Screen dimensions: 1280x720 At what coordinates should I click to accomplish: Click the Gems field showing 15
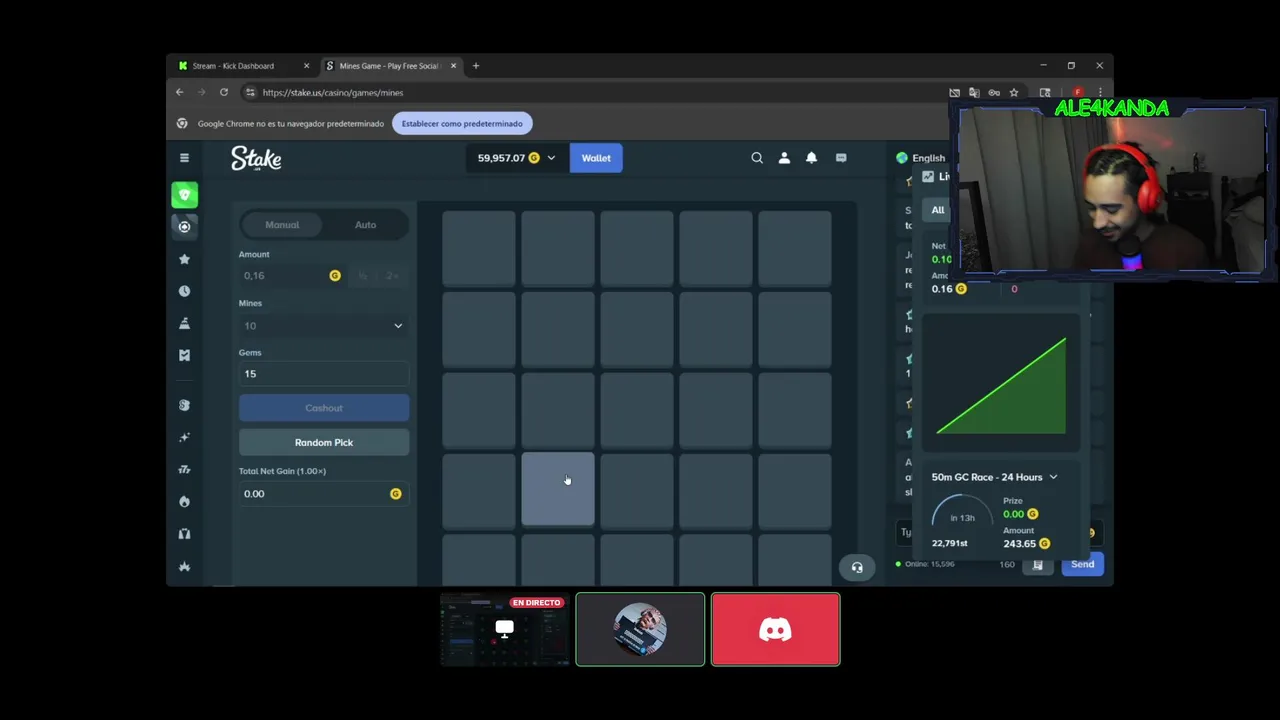(323, 374)
